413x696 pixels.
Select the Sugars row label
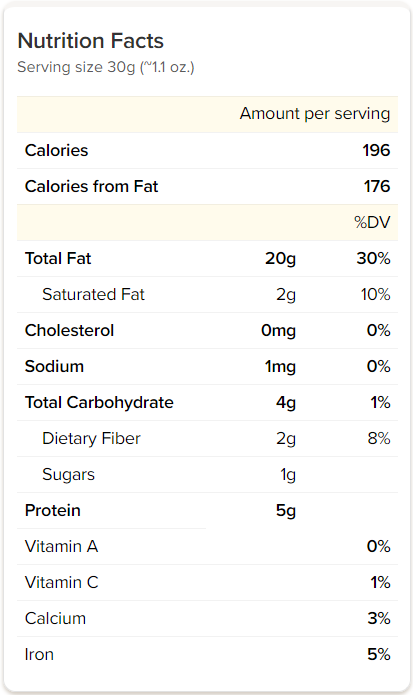pyautogui.click(x=68, y=475)
